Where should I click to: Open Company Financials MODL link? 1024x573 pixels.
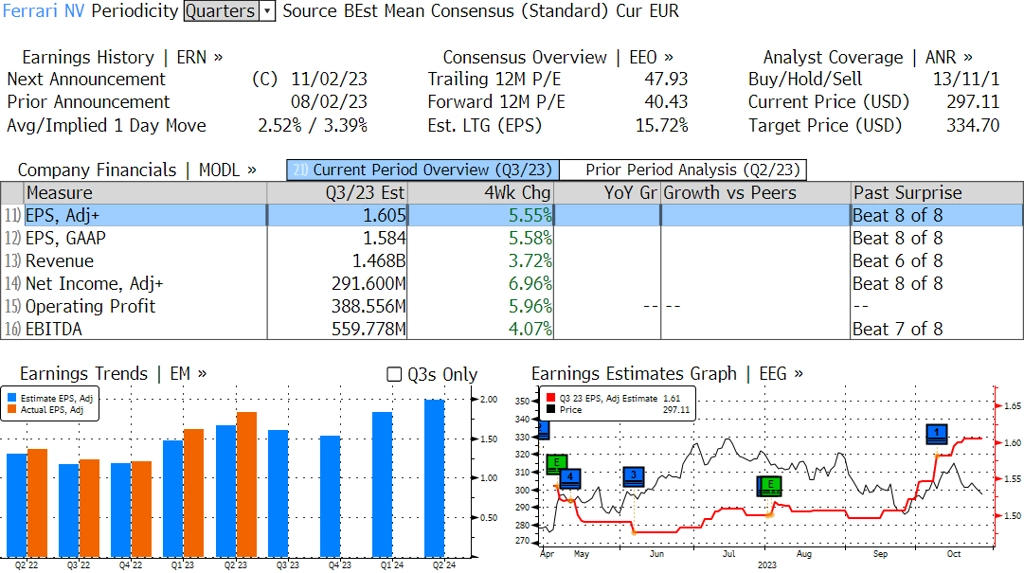coord(137,170)
